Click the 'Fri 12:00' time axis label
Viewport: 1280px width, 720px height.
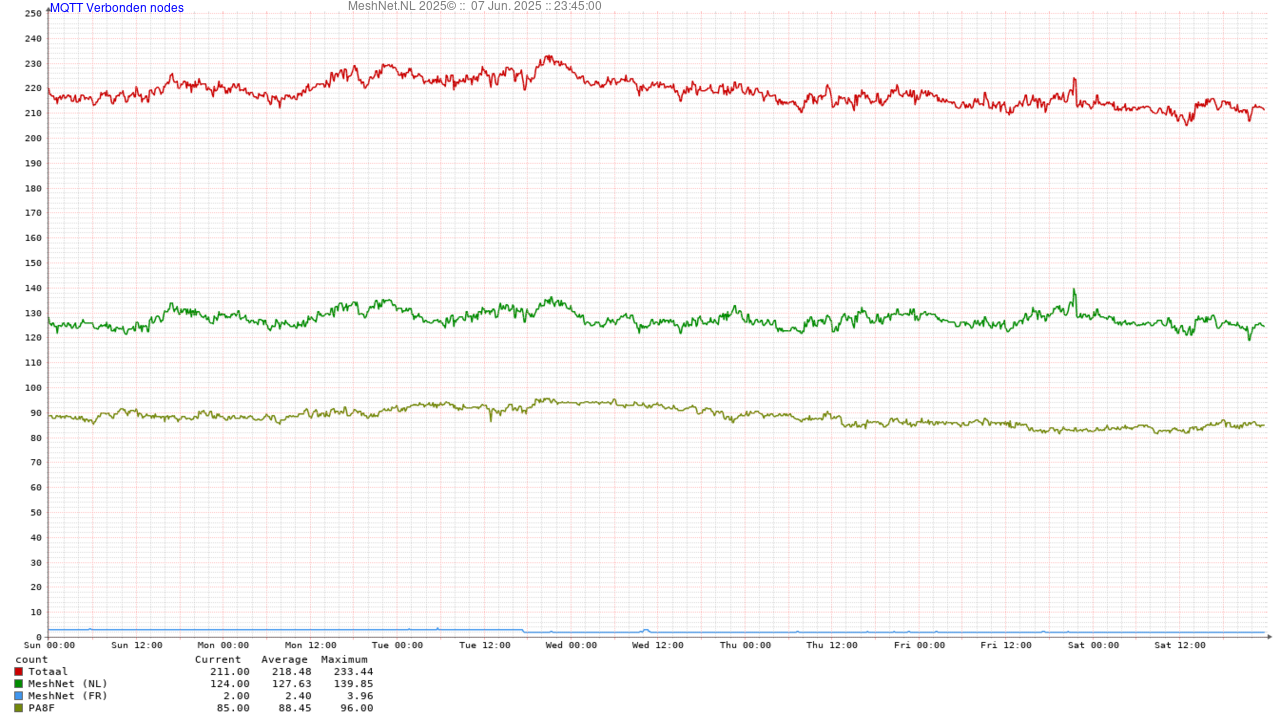coord(1006,646)
